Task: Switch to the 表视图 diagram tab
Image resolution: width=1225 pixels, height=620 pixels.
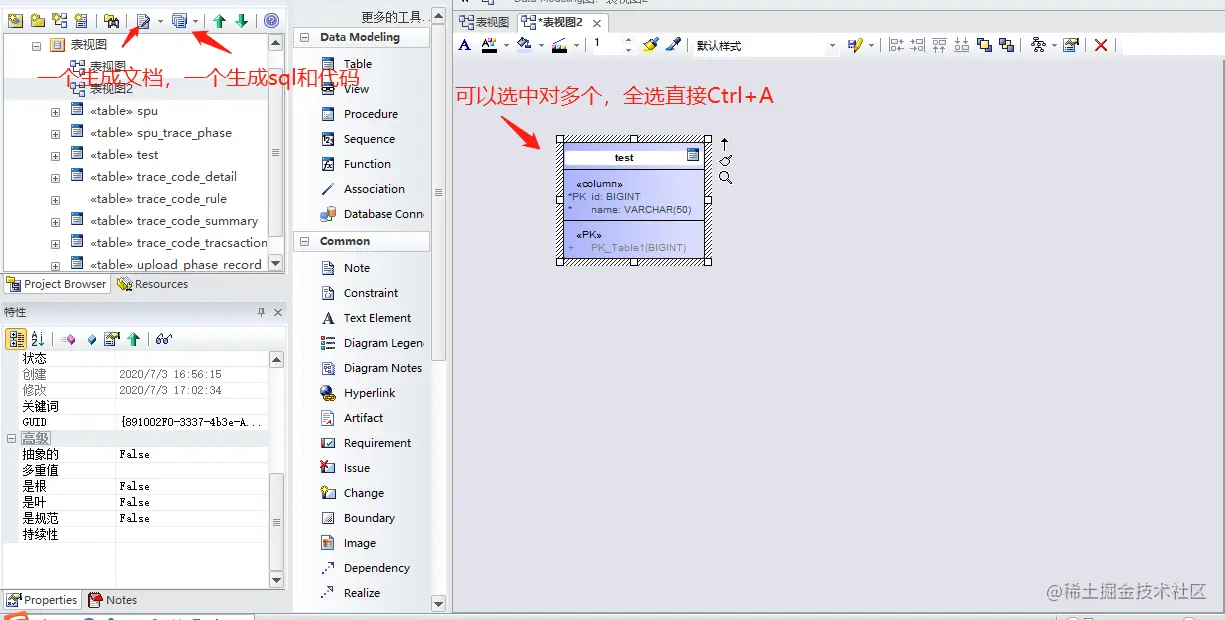Action: point(484,22)
